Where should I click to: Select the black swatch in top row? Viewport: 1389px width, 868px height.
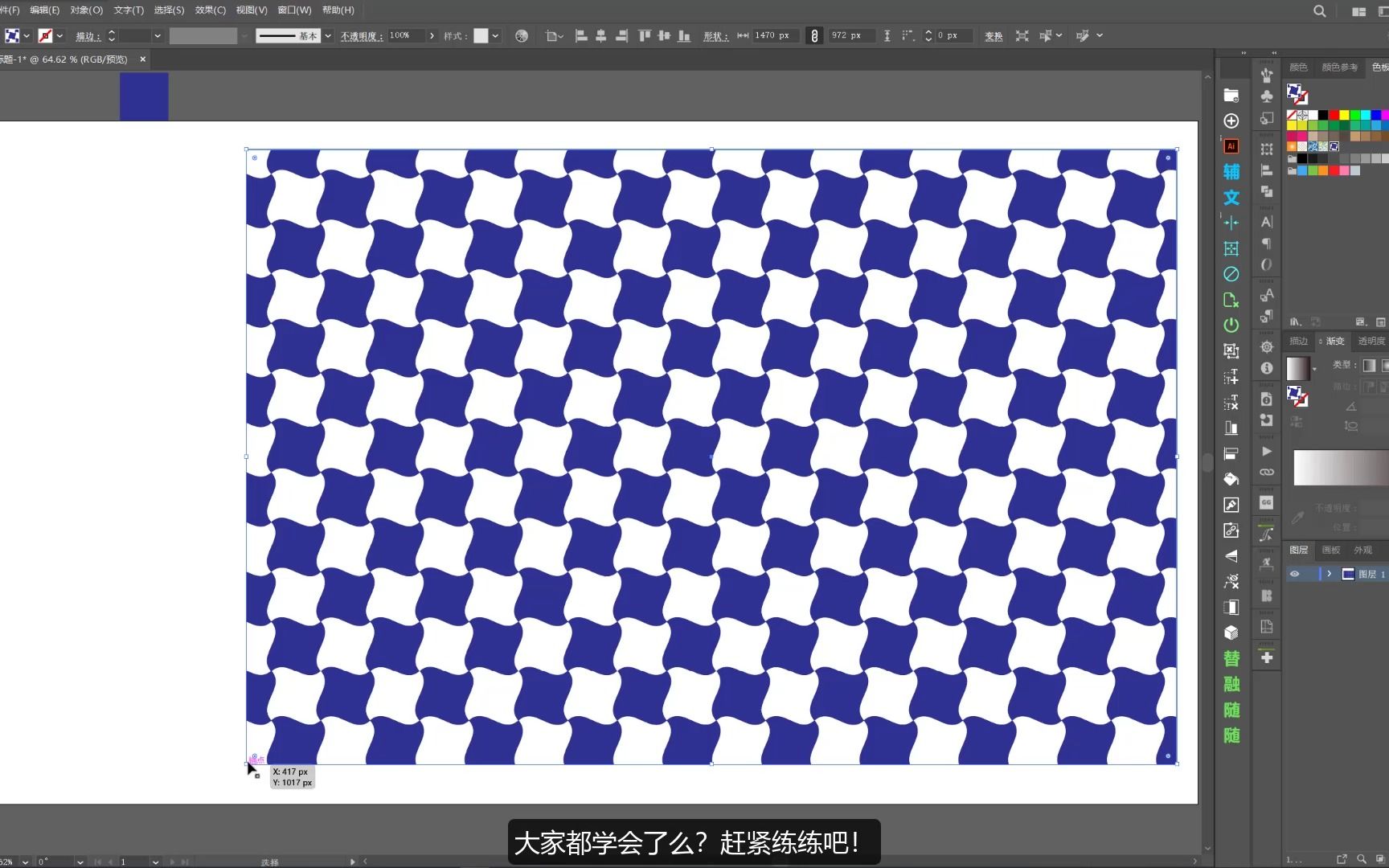point(1323,116)
